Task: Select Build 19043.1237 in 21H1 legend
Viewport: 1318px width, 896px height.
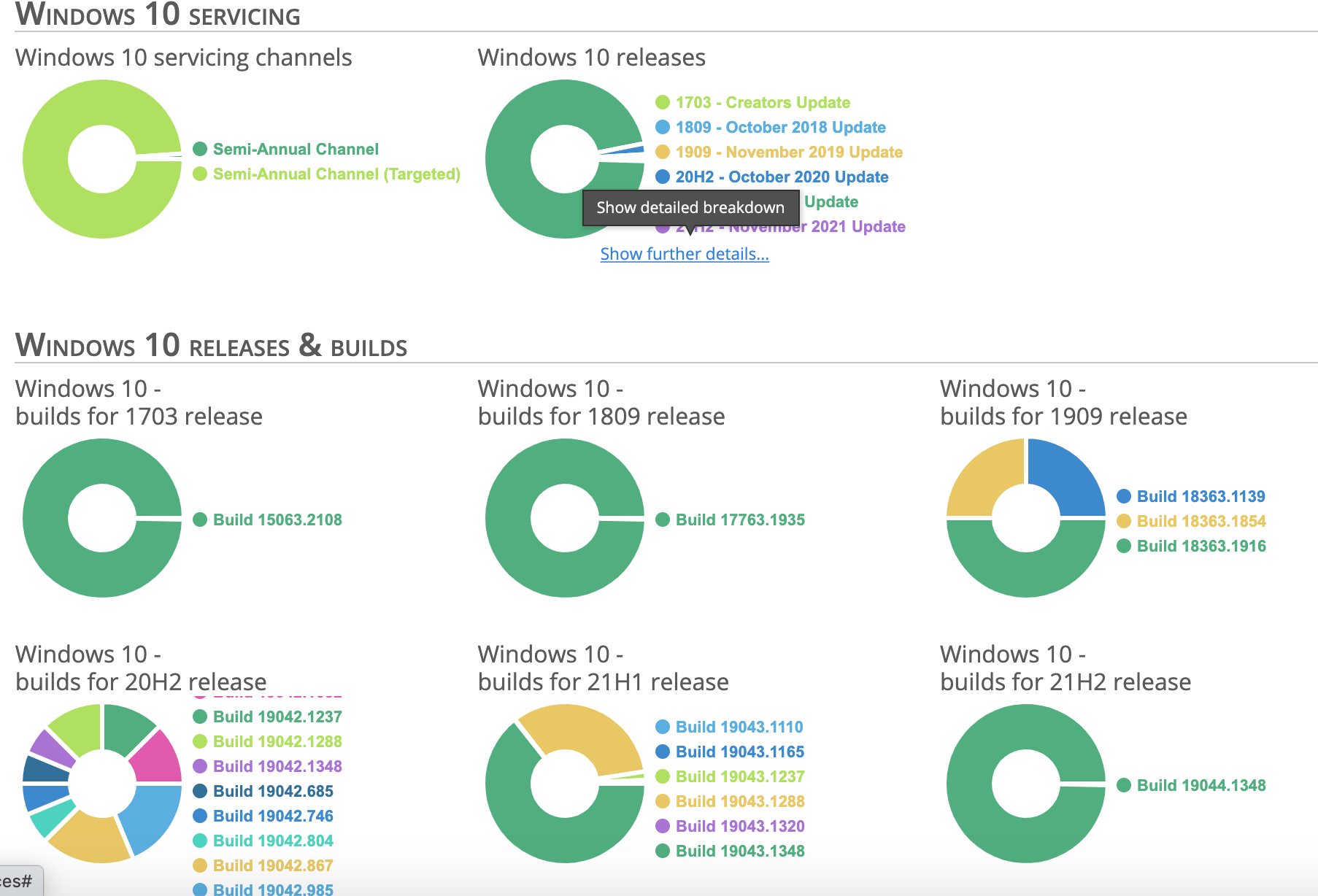Action: (x=730, y=776)
